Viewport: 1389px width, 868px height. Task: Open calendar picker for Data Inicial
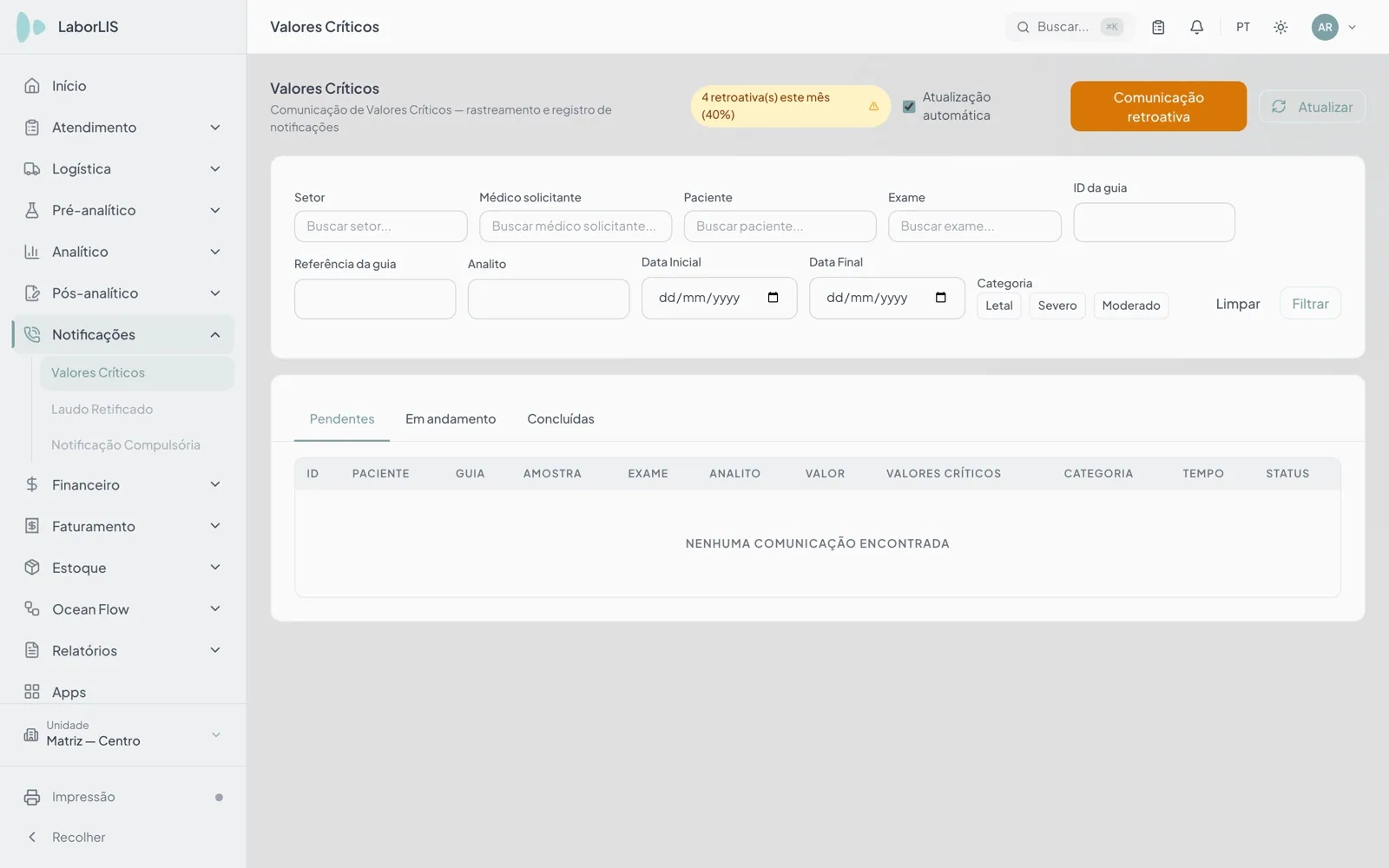click(x=773, y=298)
